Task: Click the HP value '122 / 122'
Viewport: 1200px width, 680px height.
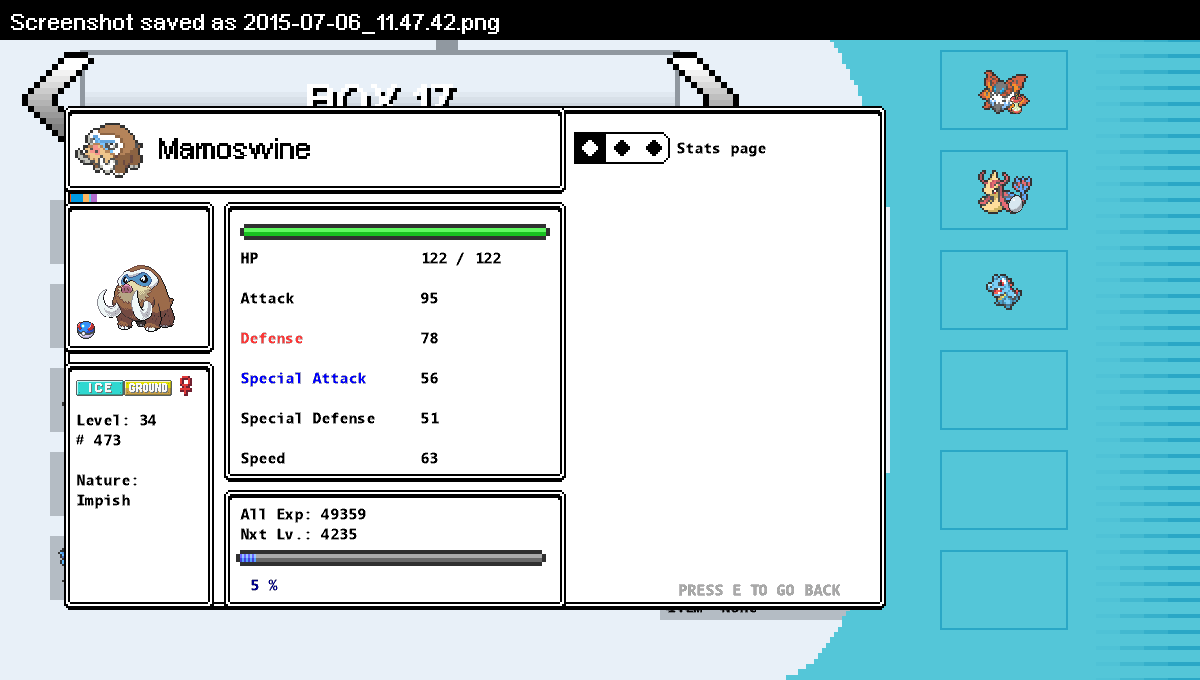Action: 461,258
